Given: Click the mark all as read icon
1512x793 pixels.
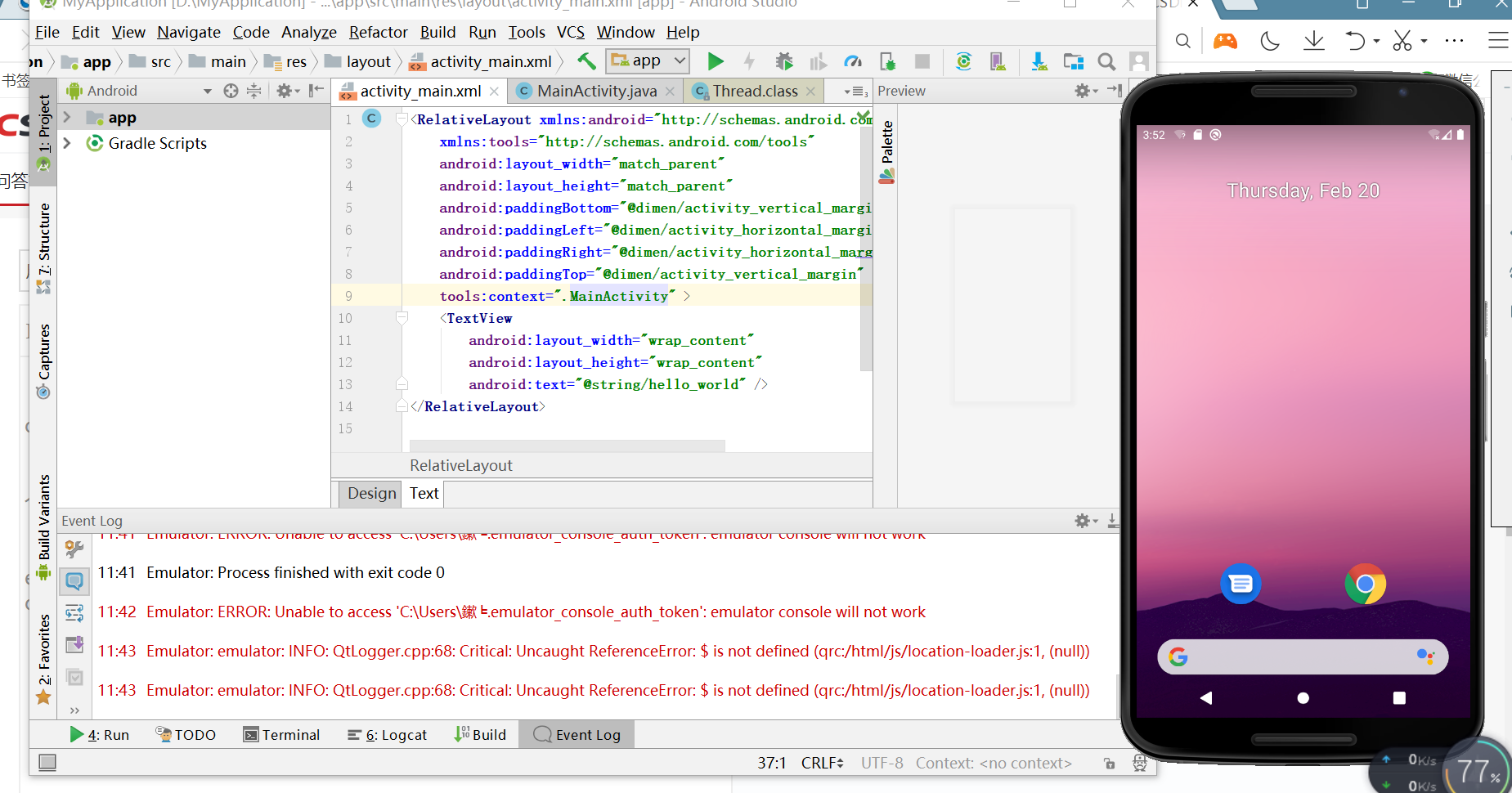Looking at the screenshot, I should 74,677.
